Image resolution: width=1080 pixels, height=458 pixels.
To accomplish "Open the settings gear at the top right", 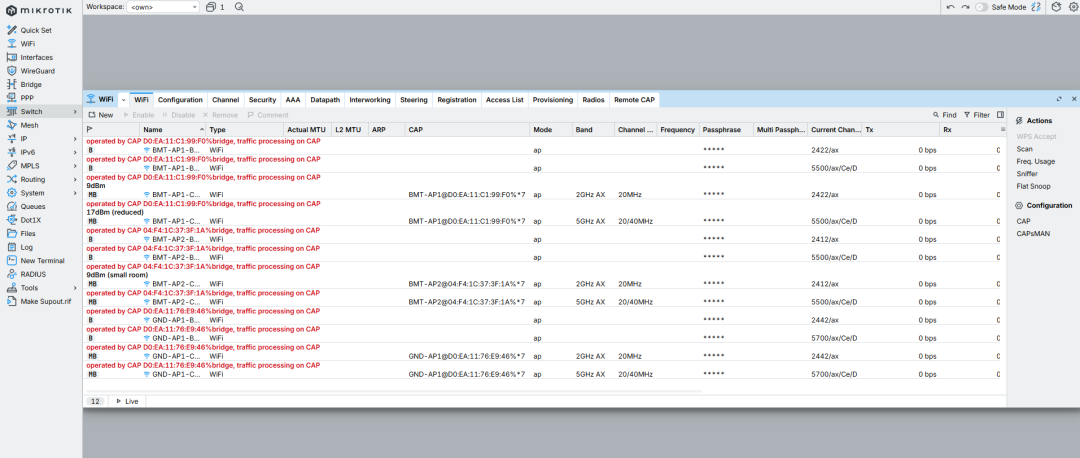I will coord(1072,7).
